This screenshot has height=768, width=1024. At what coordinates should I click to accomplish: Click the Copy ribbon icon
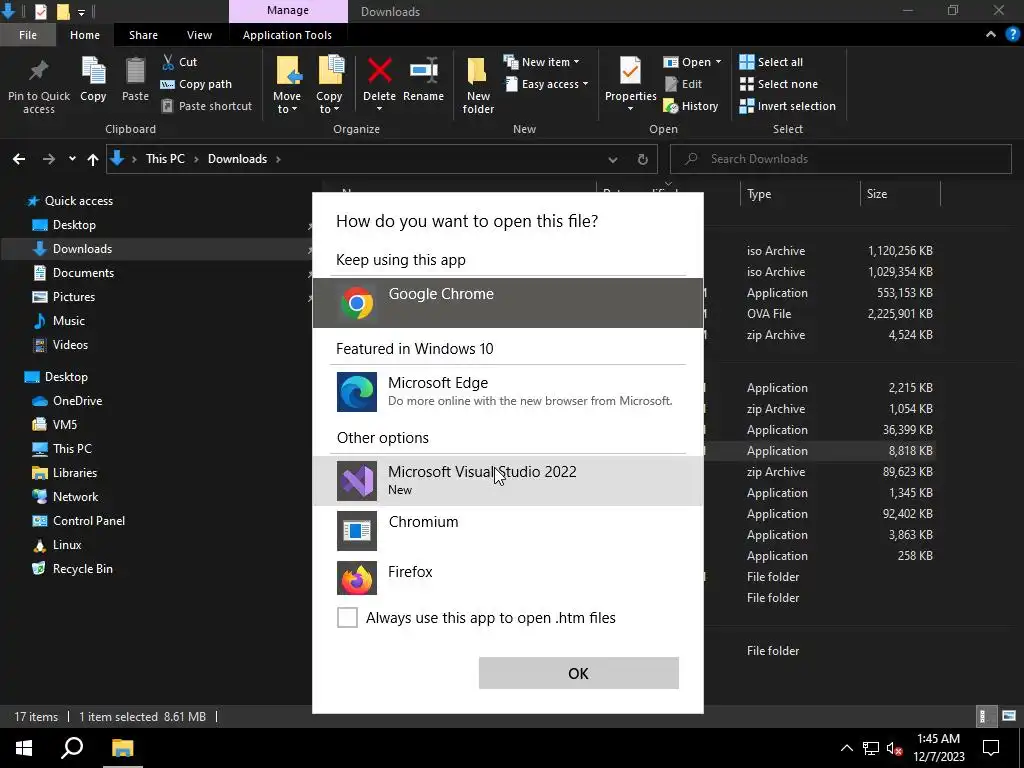pos(93,71)
